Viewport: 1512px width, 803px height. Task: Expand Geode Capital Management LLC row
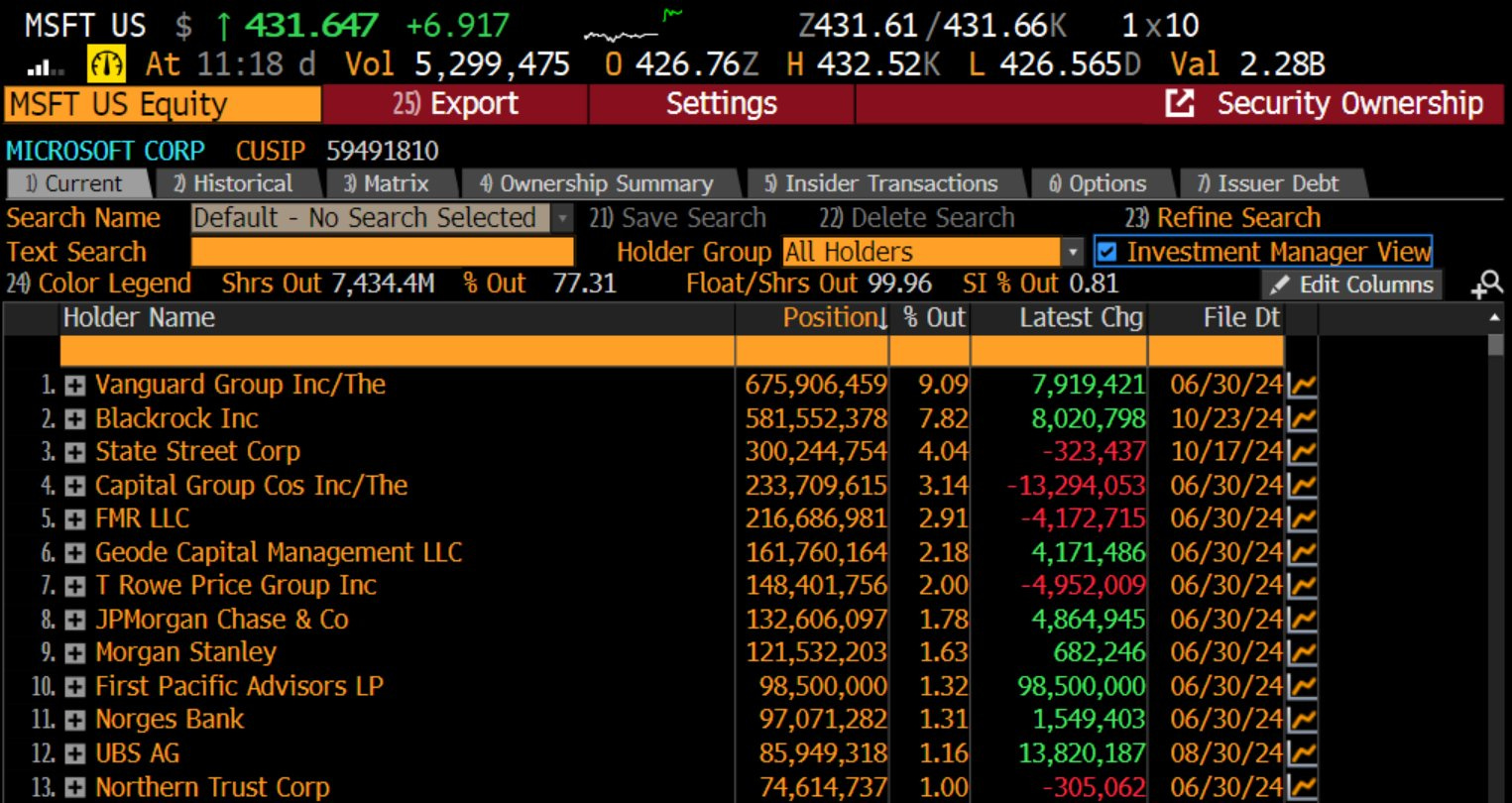(74, 553)
